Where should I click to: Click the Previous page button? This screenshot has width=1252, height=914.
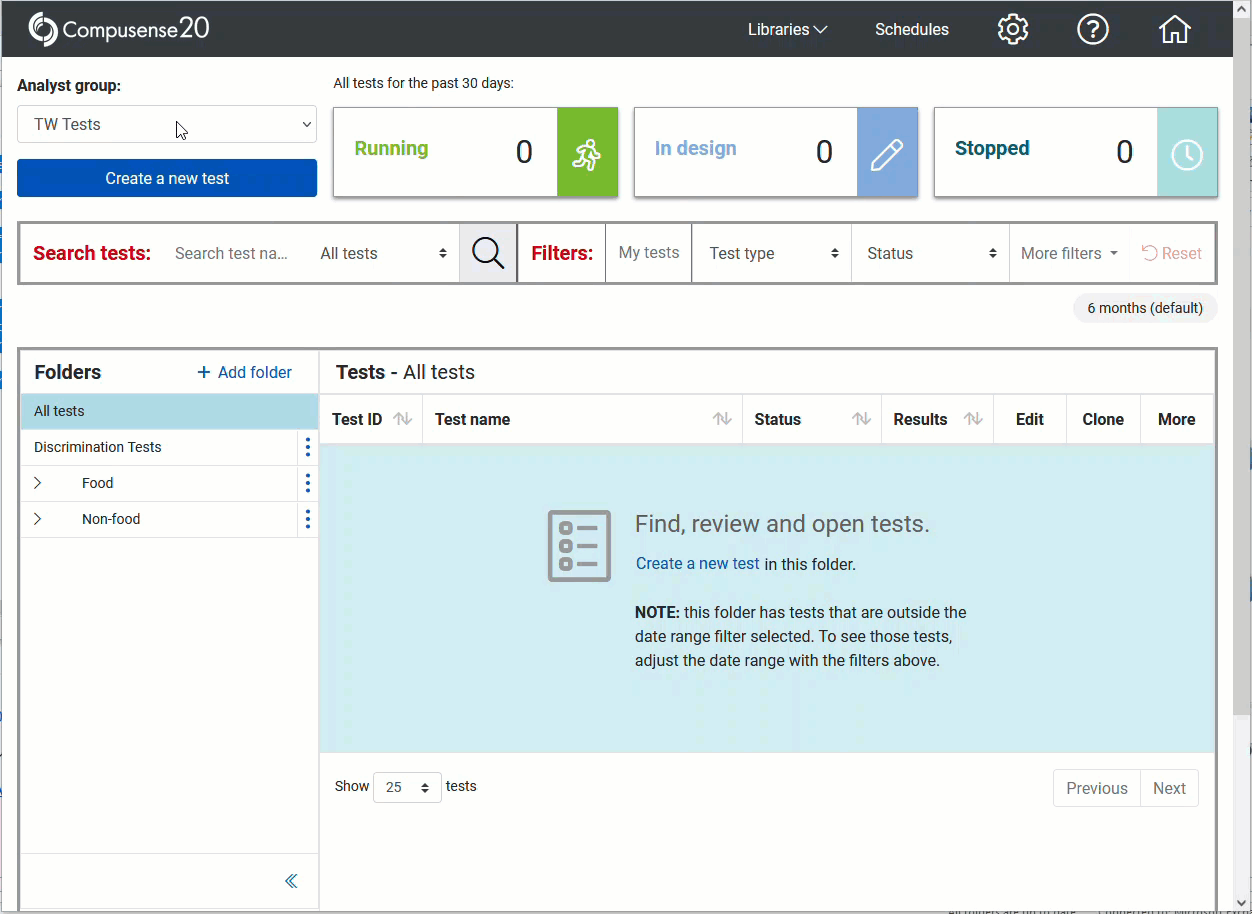tap(1097, 788)
